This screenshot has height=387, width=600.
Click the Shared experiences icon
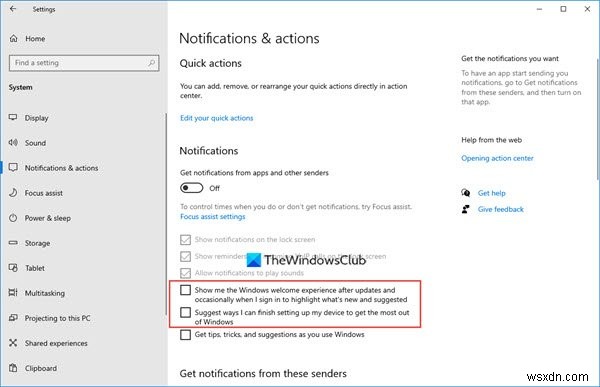click(13, 343)
